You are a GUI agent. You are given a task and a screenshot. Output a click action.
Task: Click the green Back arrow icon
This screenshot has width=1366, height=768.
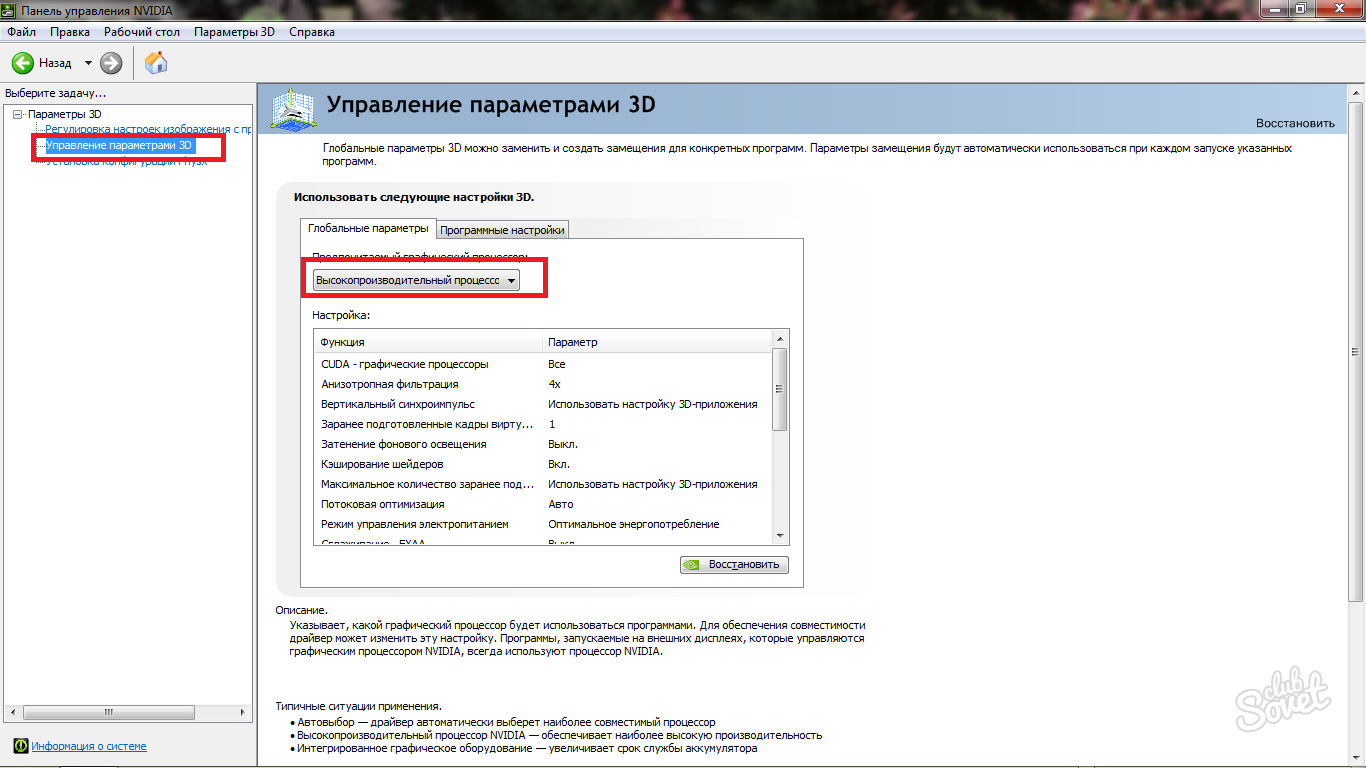click(x=23, y=63)
